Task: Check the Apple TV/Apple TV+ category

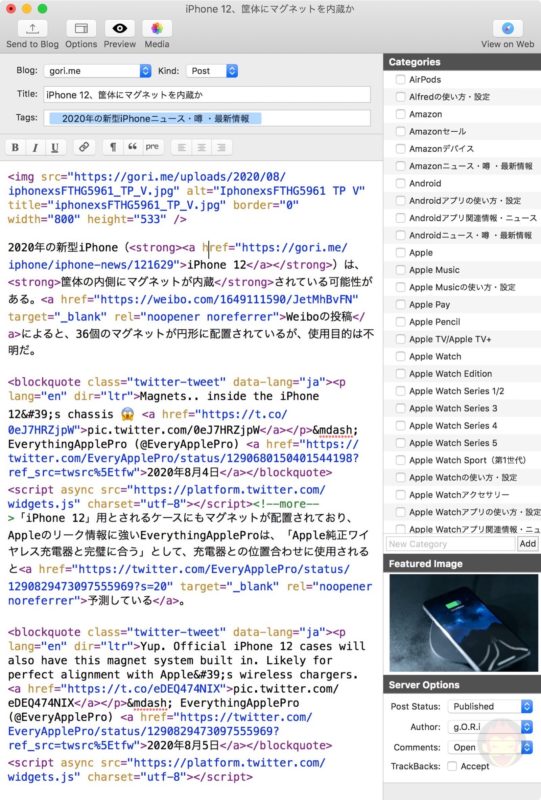Action: [401, 339]
